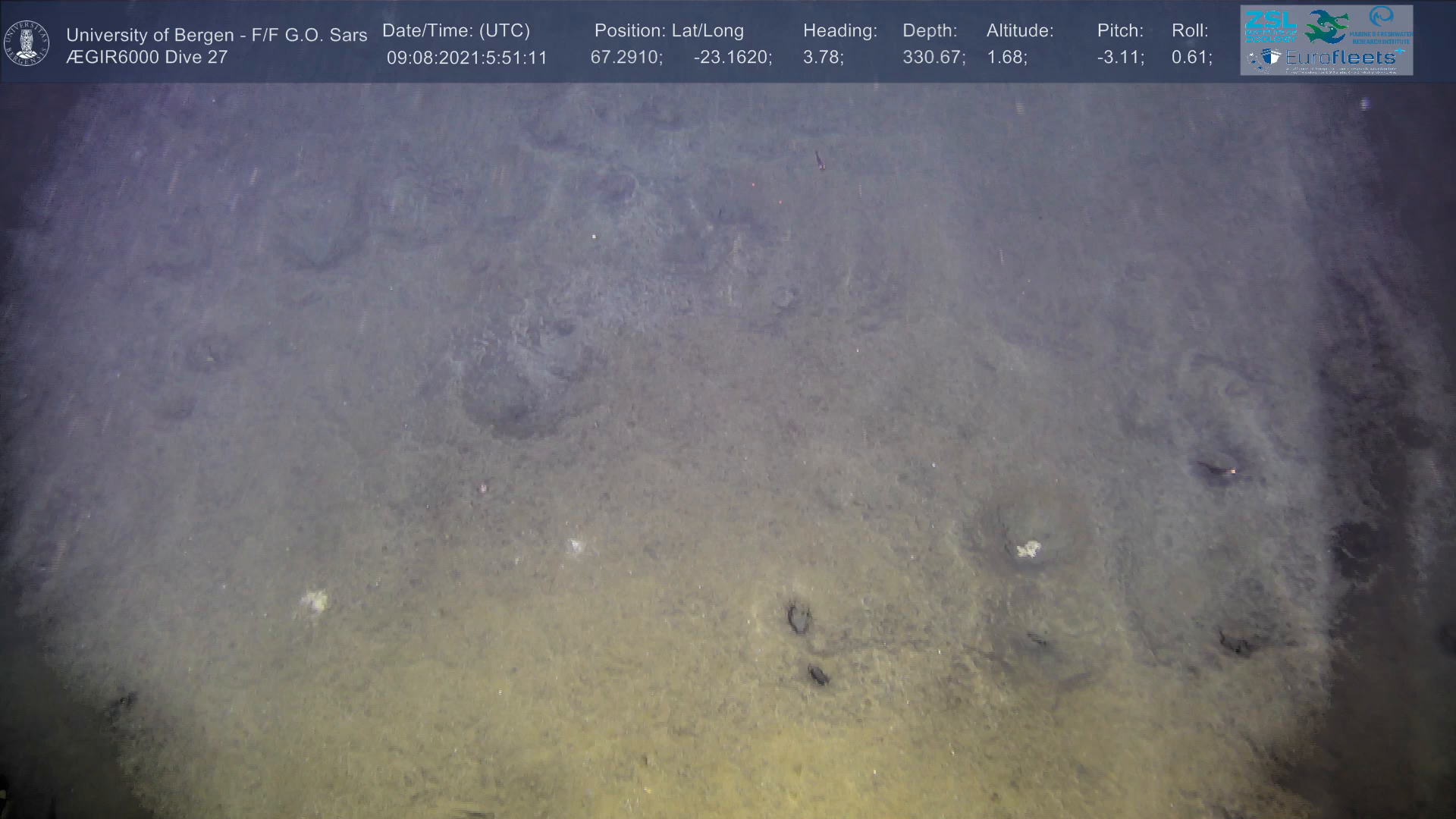Click the timestamp value 09:08:2021:5:51:11
This screenshot has height=819, width=1456.
(466, 58)
